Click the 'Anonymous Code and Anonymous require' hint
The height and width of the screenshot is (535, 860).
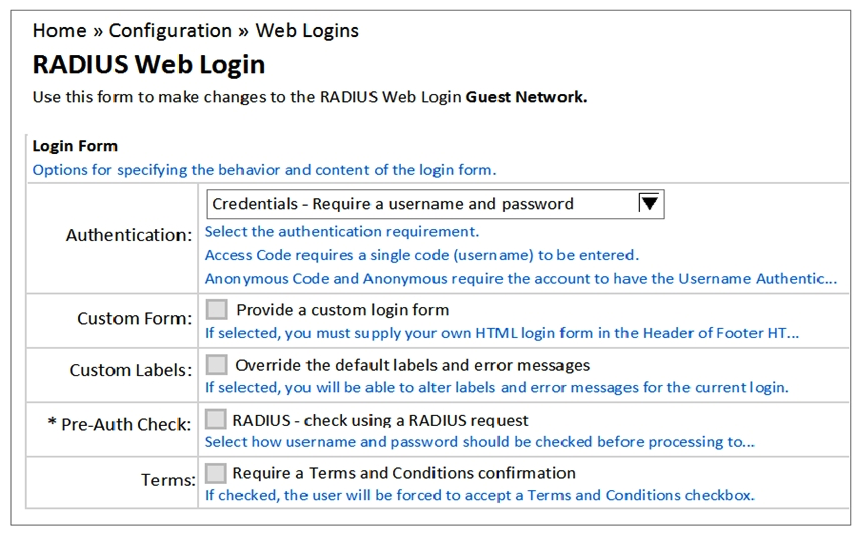tap(521, 279)
